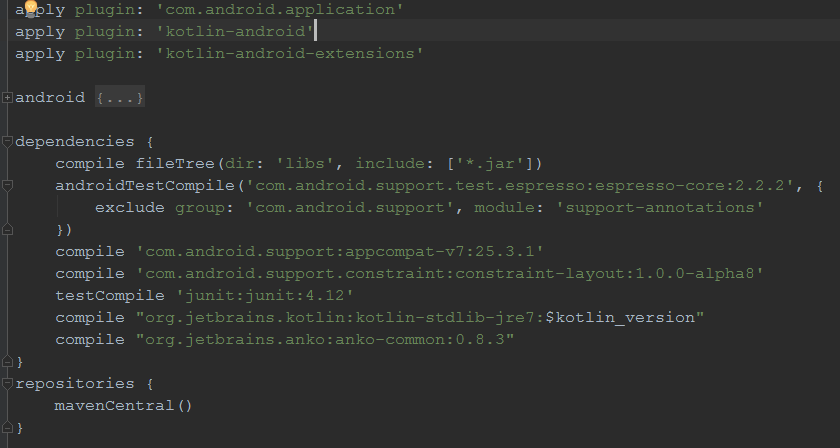Click the 'repositories' keyword
The height and width of the screenshot is (448, 840).
[74, 384]
